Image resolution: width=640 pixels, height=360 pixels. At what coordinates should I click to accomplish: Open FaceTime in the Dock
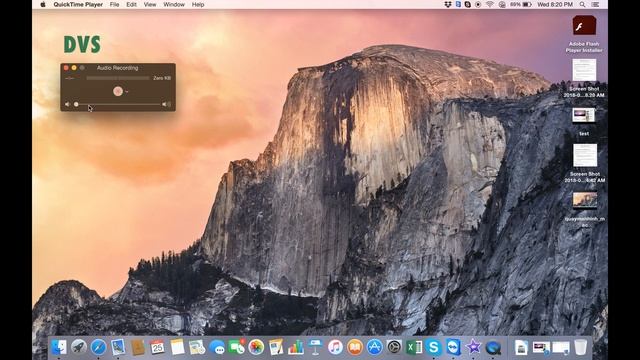[237, 347]
